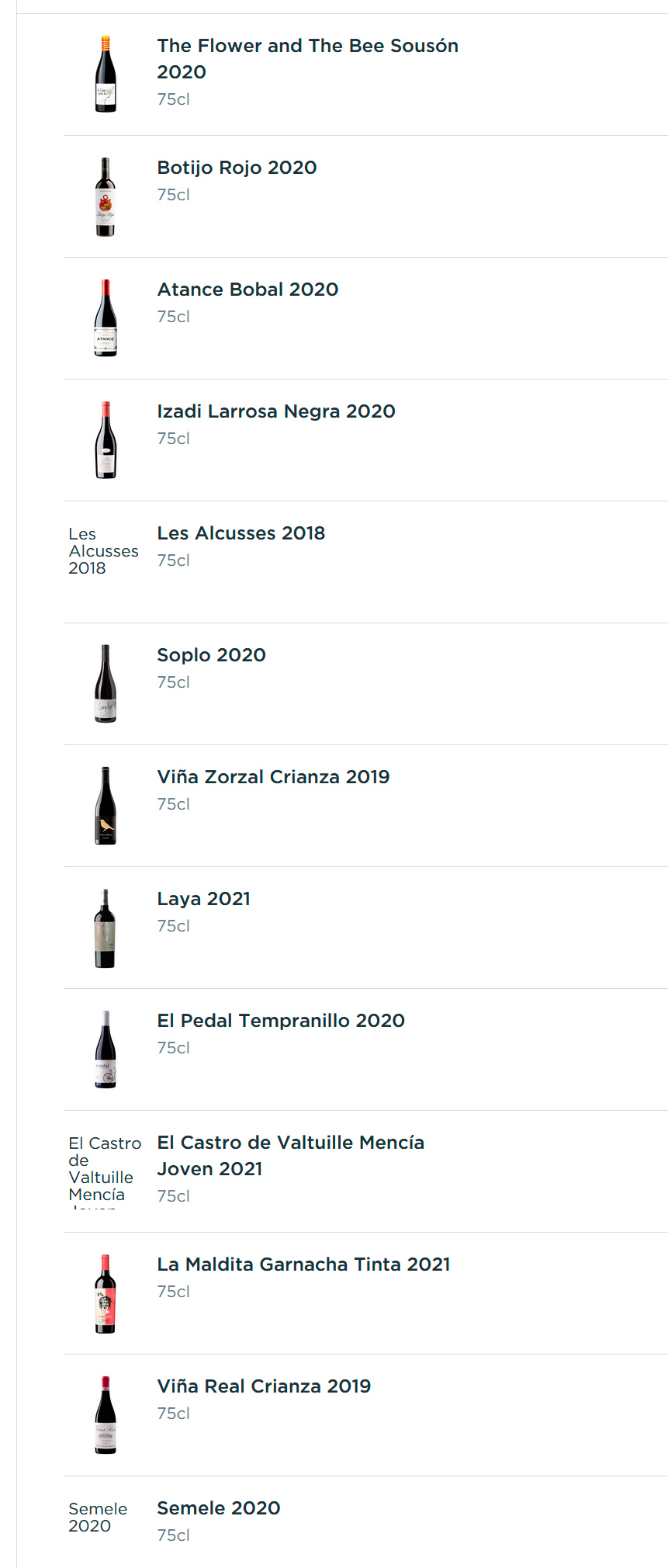Open the Viña Zorzal Crianza bottle thumbnail
Screen dimensions: 668x1568
(106, 806)
